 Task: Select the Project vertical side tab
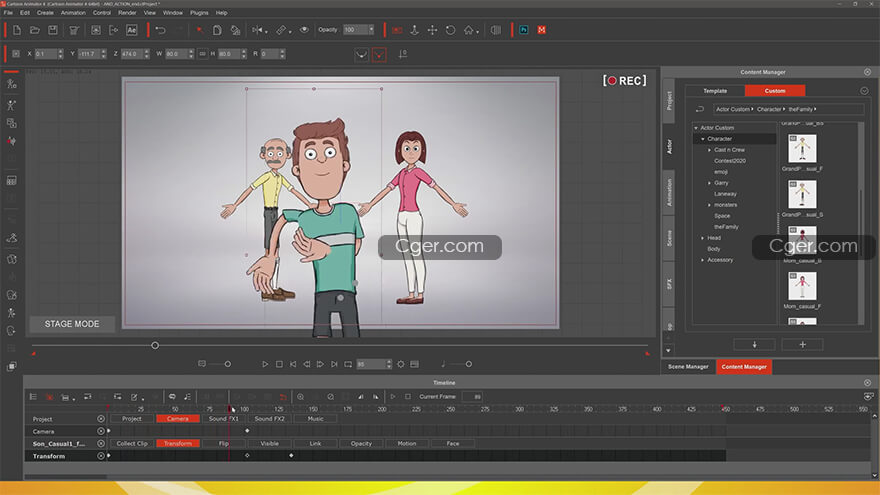(x=669, y=101)
